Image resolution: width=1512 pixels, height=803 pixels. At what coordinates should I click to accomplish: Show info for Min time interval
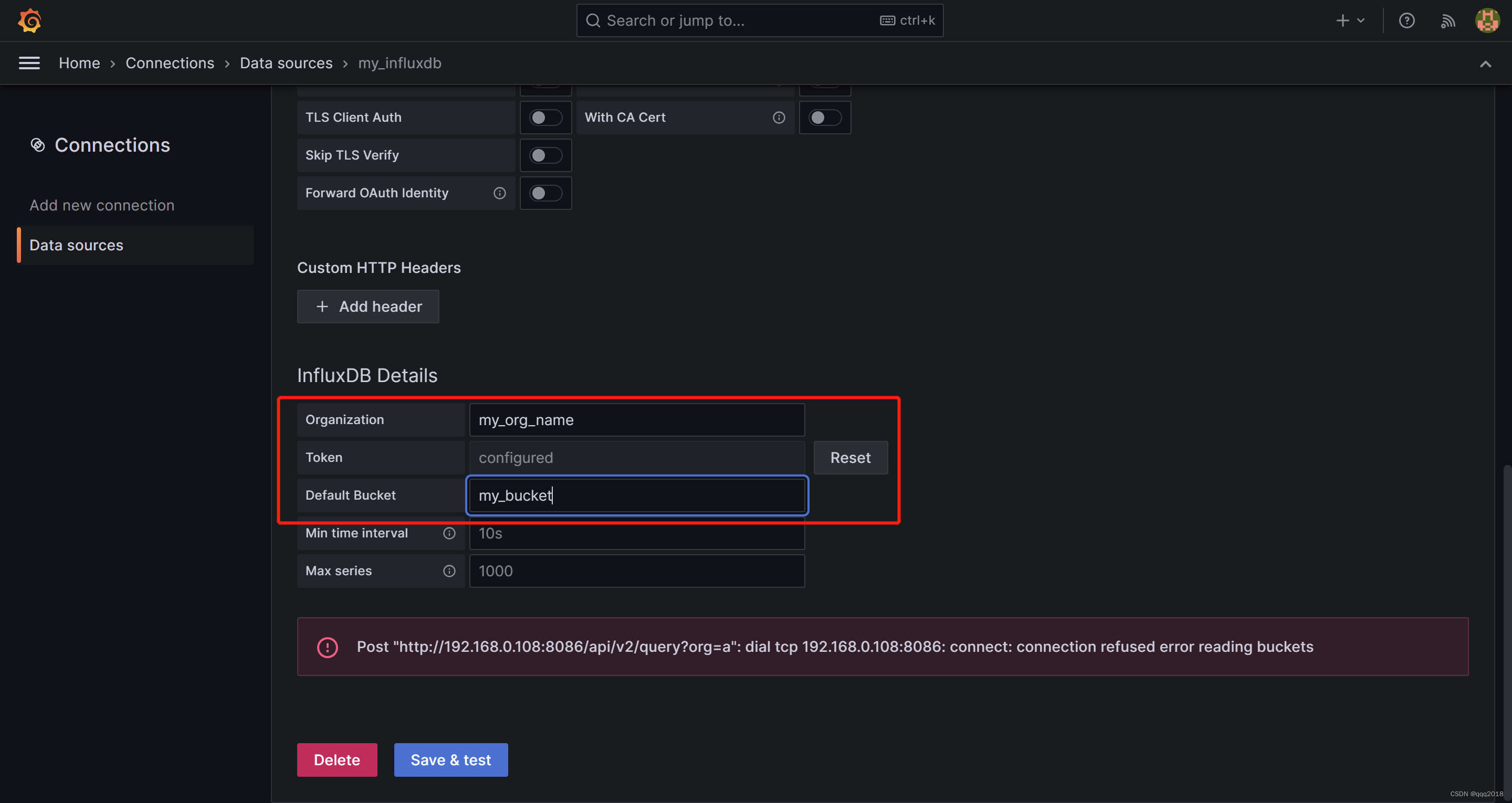[449, 533]
